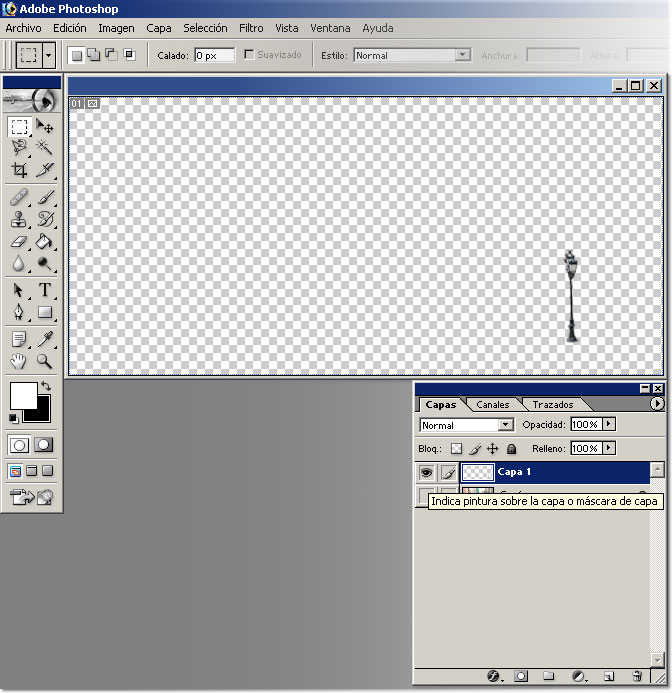Select the Crop tool
672x693 pixels.
tap(19, 170)
